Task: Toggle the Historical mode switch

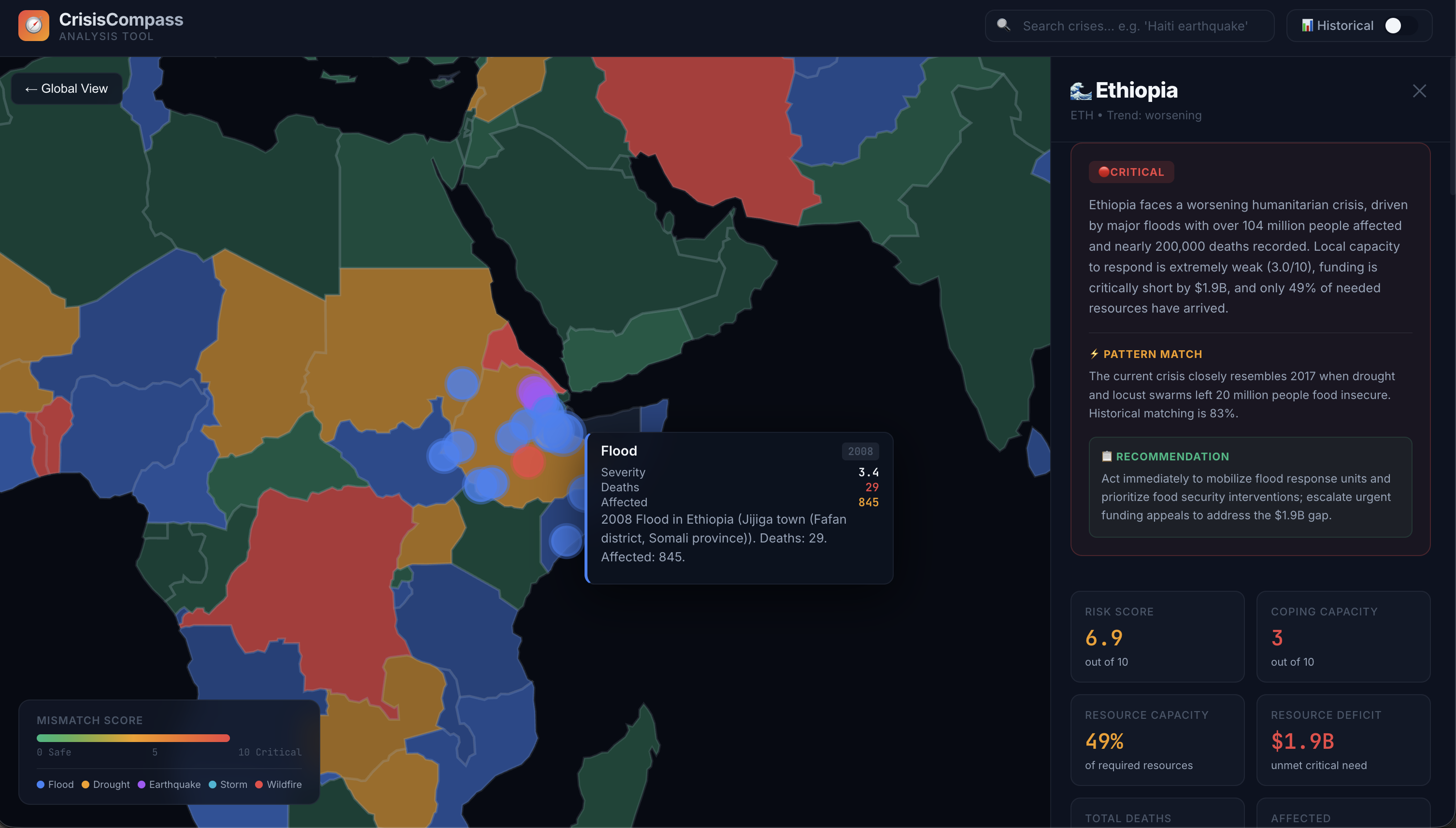Action: click(1400, 26)
